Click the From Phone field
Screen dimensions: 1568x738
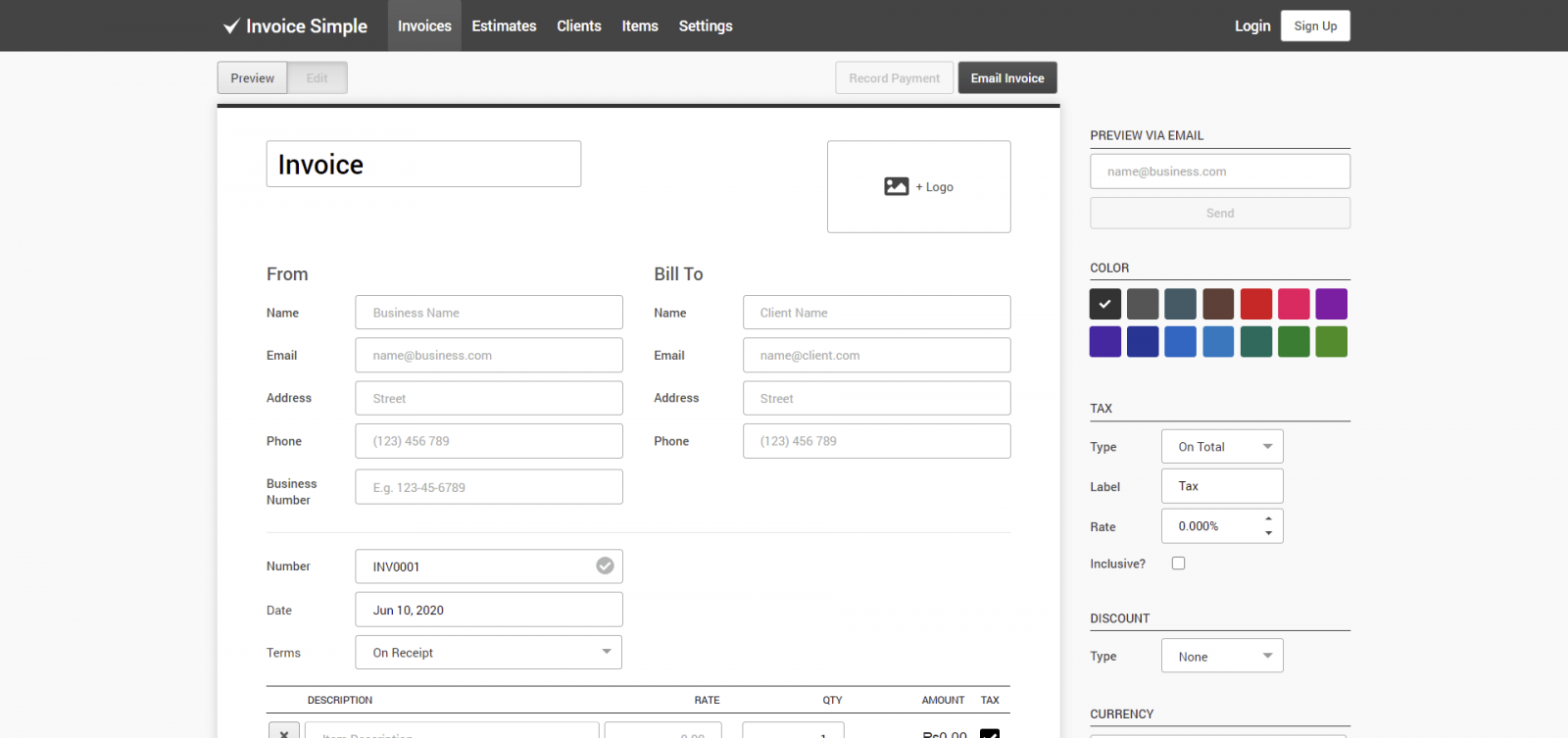click(x=489, y=441)
